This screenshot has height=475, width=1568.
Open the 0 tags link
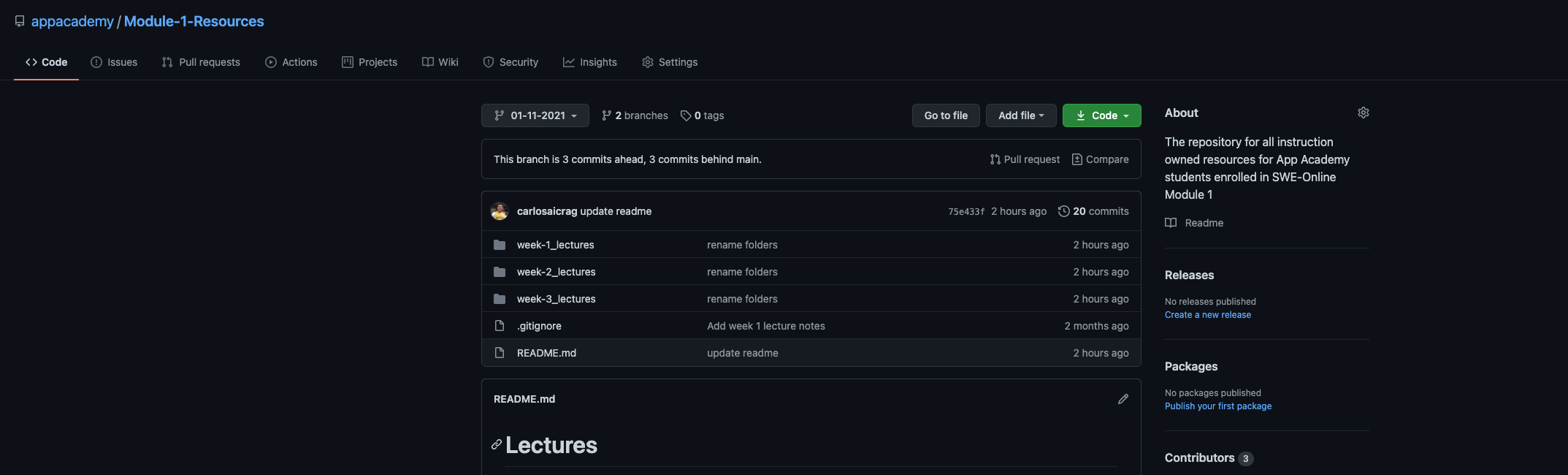(703, 115)
